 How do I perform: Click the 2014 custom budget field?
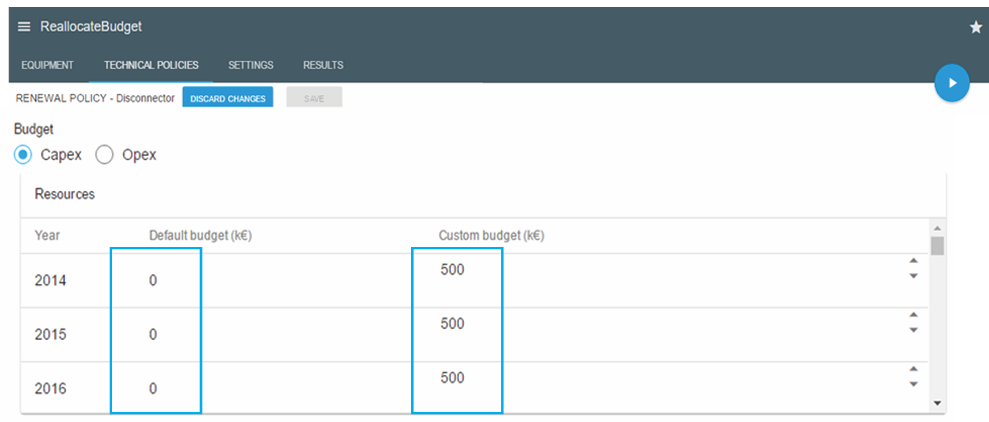(x=456, y=270)
